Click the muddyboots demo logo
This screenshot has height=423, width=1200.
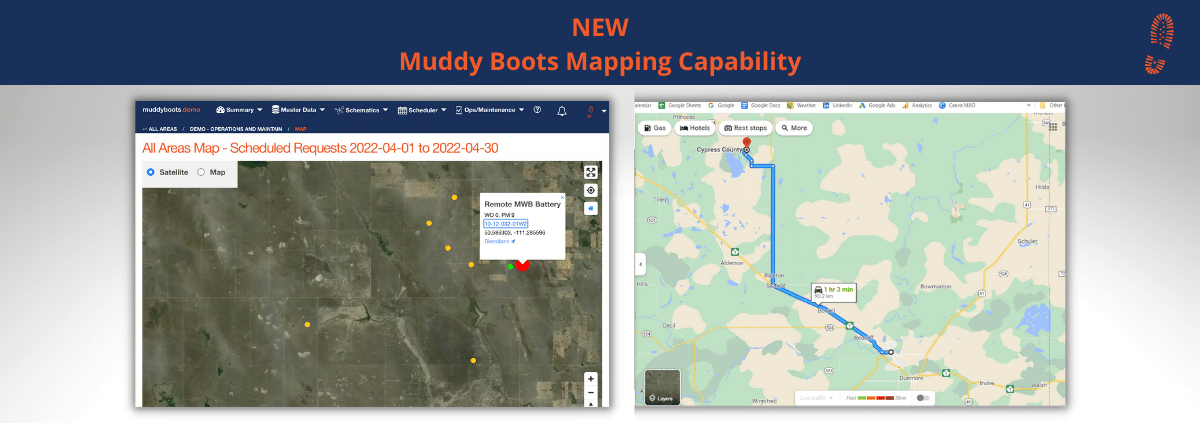tap(170, 109)
